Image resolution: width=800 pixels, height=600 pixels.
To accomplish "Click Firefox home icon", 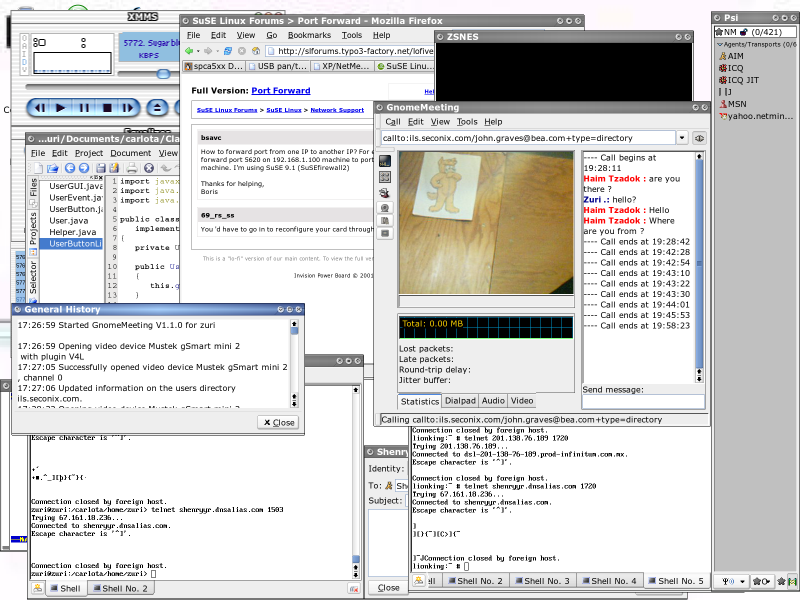I will [x=254, y=52].
